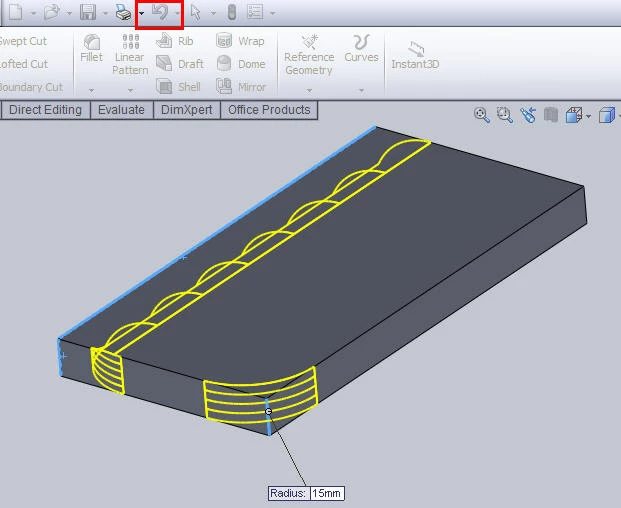
Task: Expand the Select tool dropdown arrow
Action: point(213,13)
